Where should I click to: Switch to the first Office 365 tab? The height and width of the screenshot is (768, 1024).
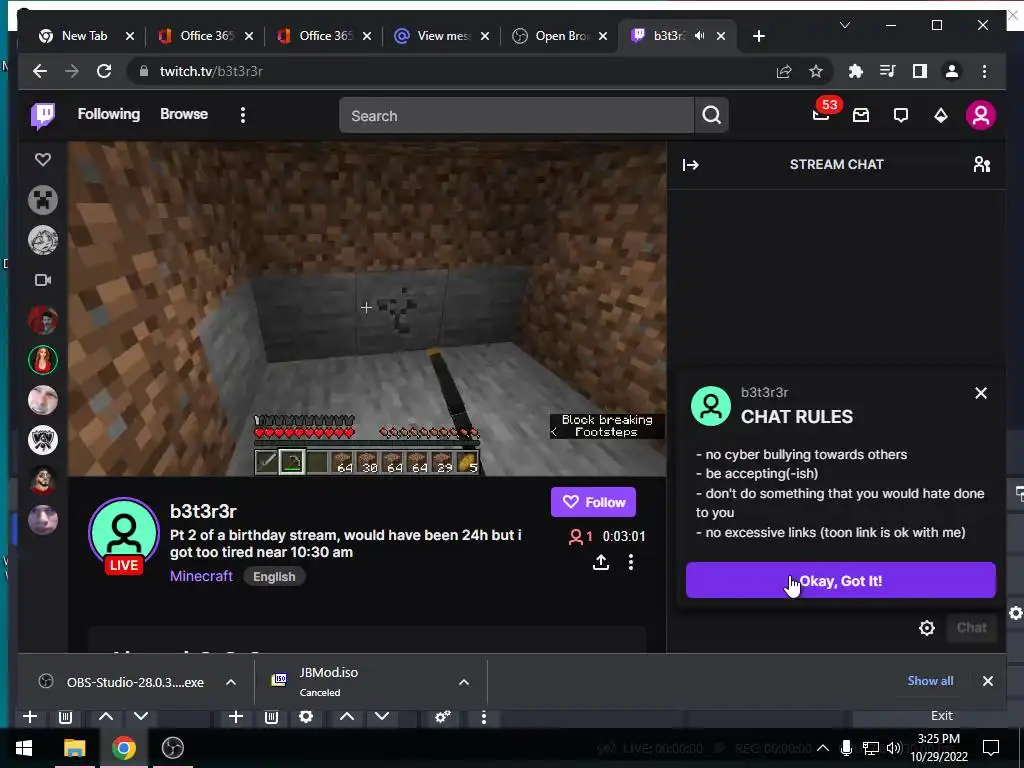(207, 36)
